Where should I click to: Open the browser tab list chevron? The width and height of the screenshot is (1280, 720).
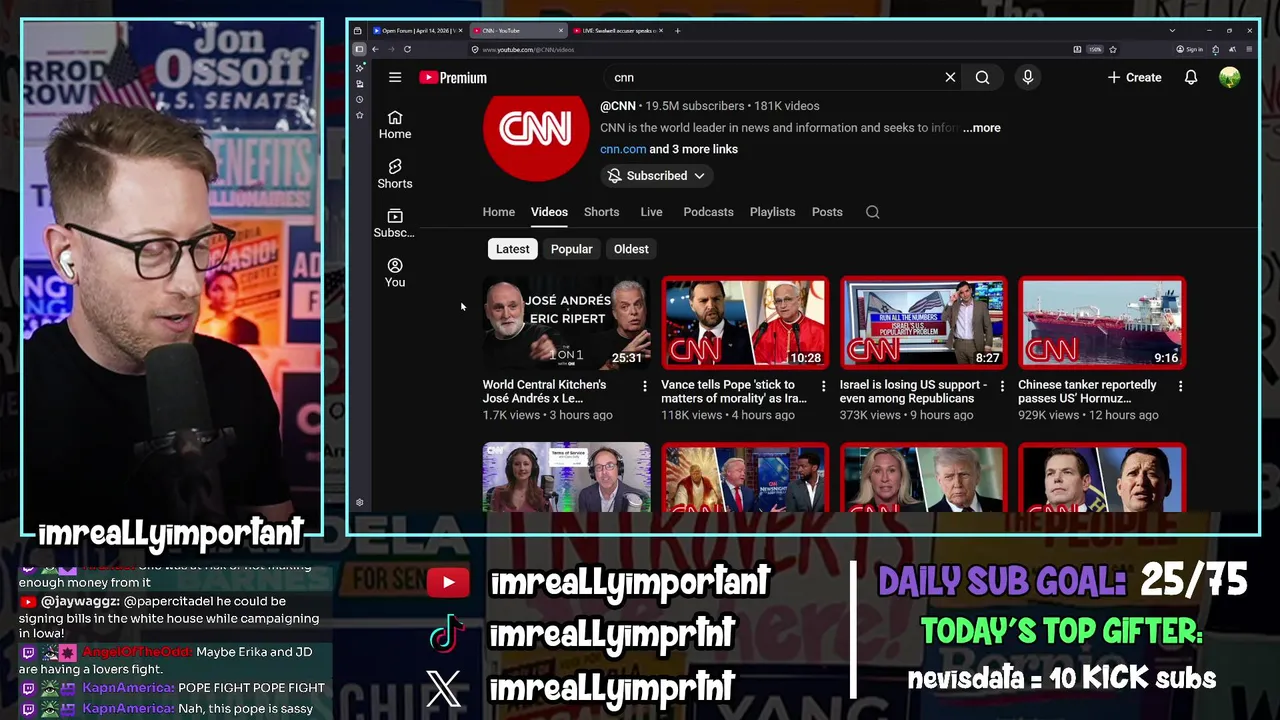[1172, 31]
